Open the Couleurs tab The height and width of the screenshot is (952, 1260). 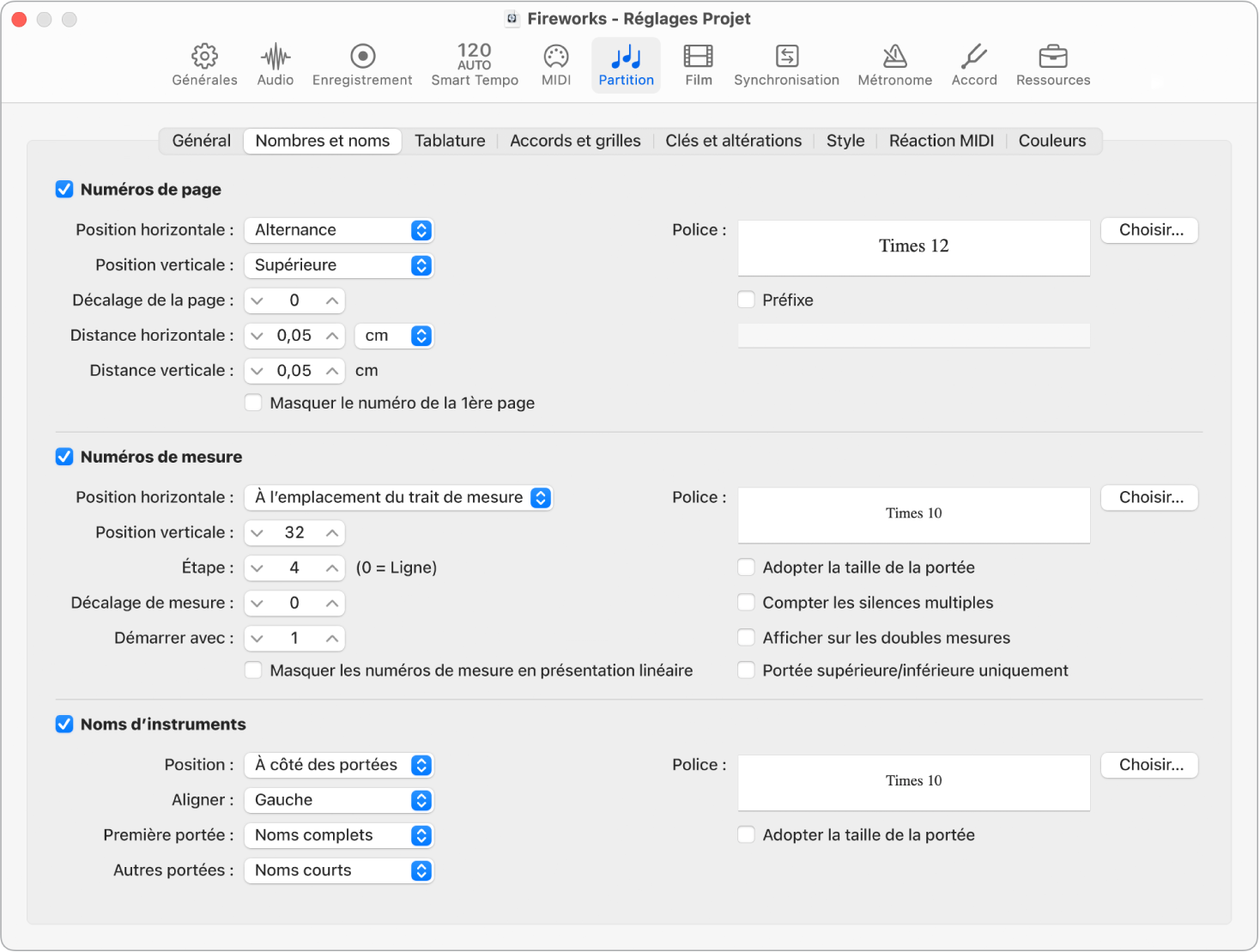pos(1051,141)
